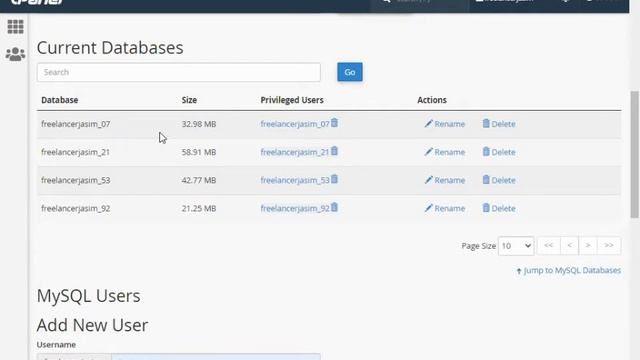The height and width of the screenshot is (360, 640).
Task: Open the Page Size dropdown
Action: 516,246
